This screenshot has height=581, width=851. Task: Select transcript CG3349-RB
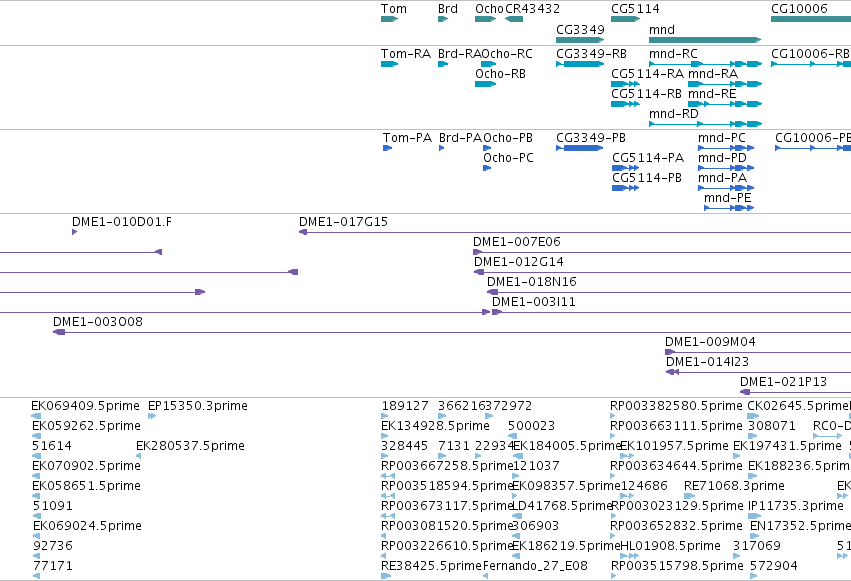pyautogui.click(x=580, y=64)
